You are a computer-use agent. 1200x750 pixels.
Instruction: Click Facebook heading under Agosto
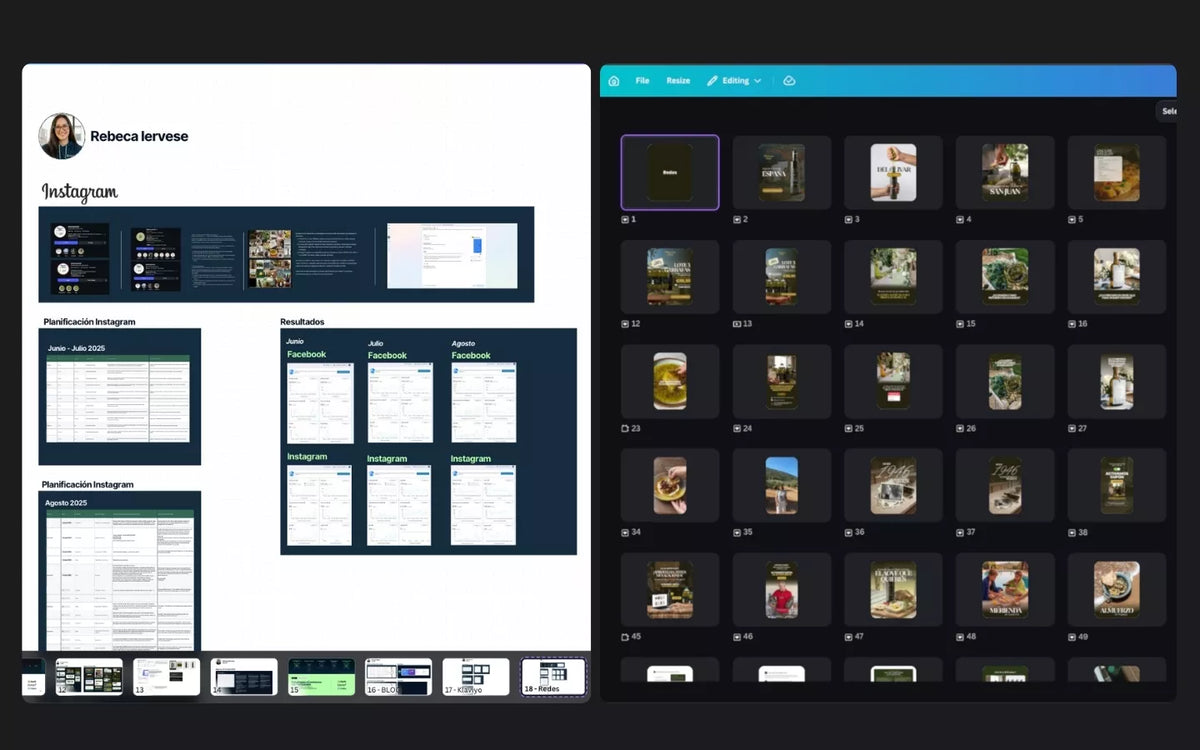coord(471,356)
